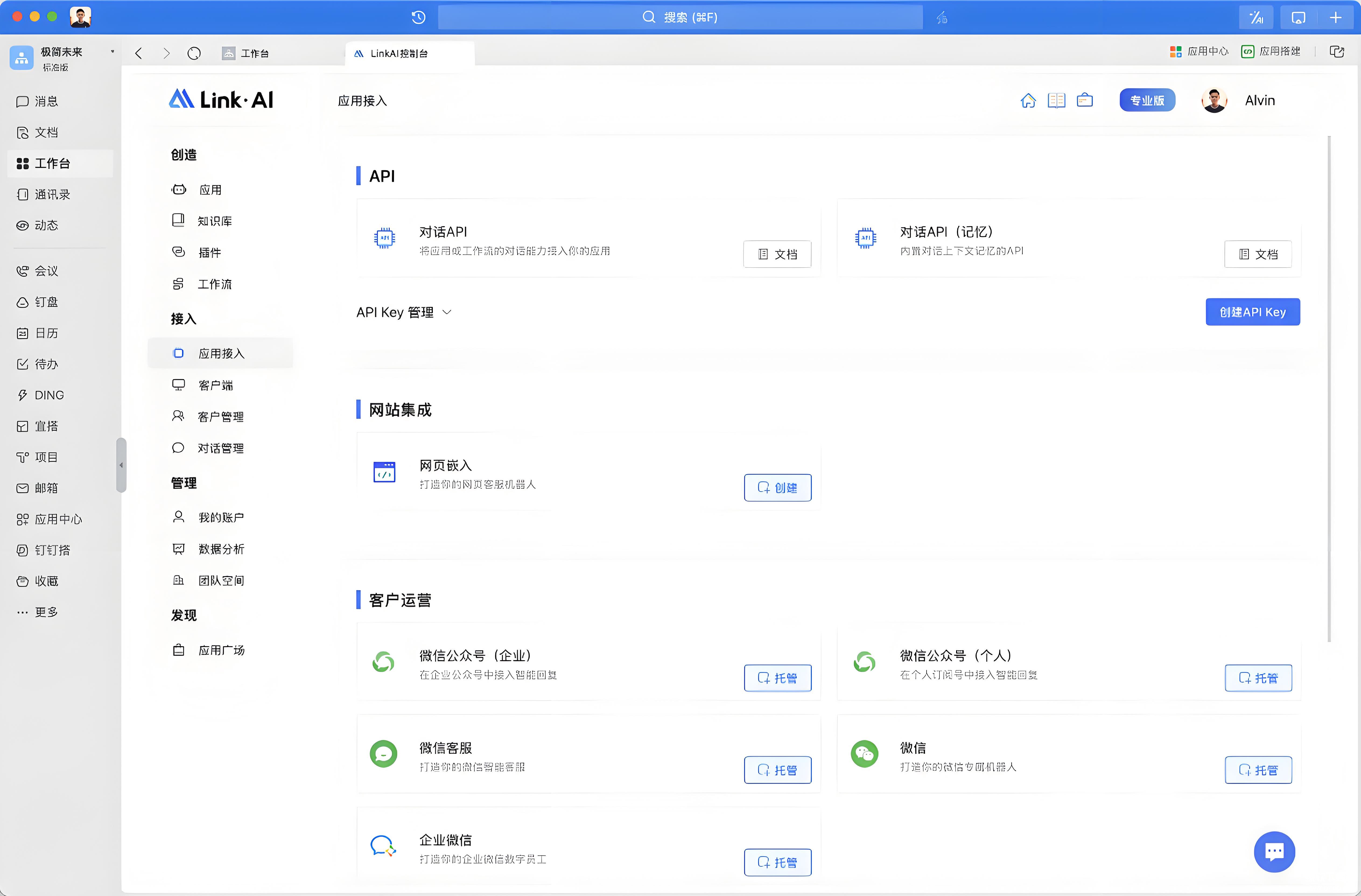The image size is (1361, 896).
Task: Open 钉盘 in the DingTalk sidebar
Action: coord(37,302)
